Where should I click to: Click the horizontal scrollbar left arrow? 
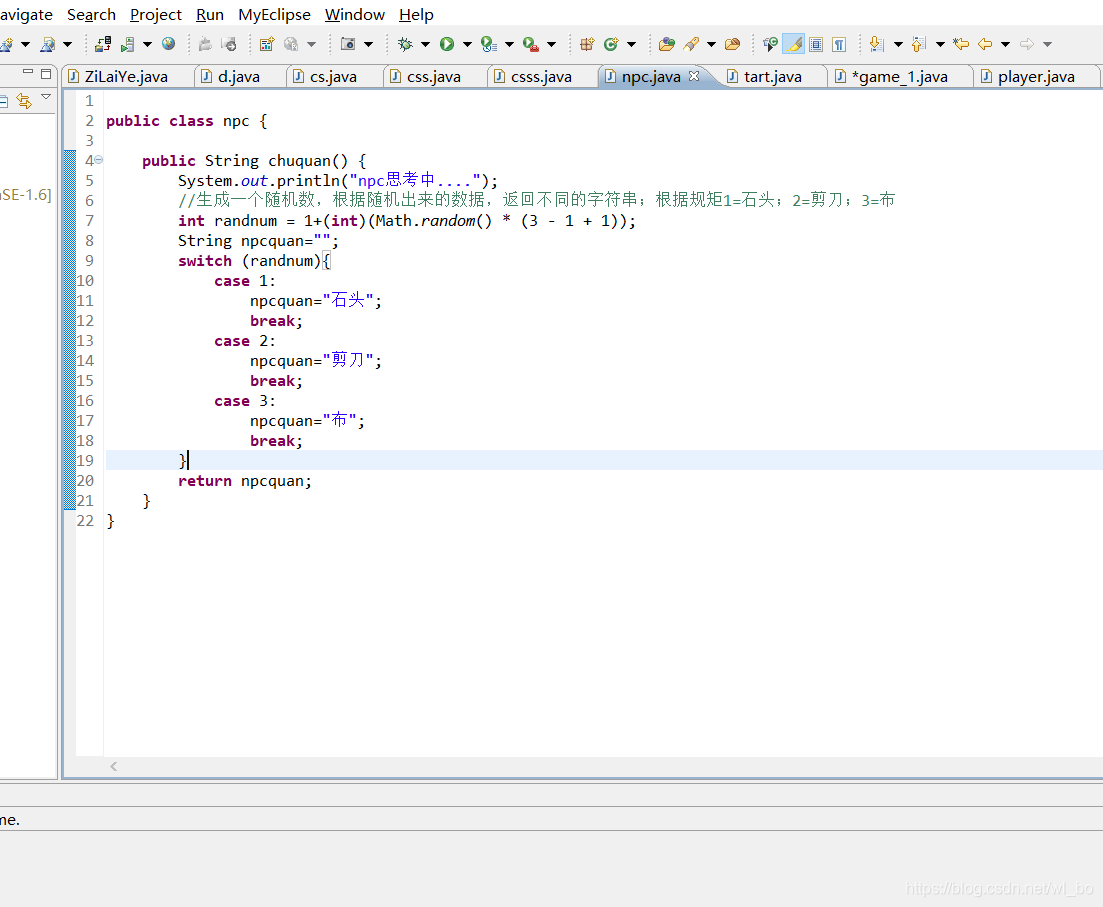coord(113,766)
